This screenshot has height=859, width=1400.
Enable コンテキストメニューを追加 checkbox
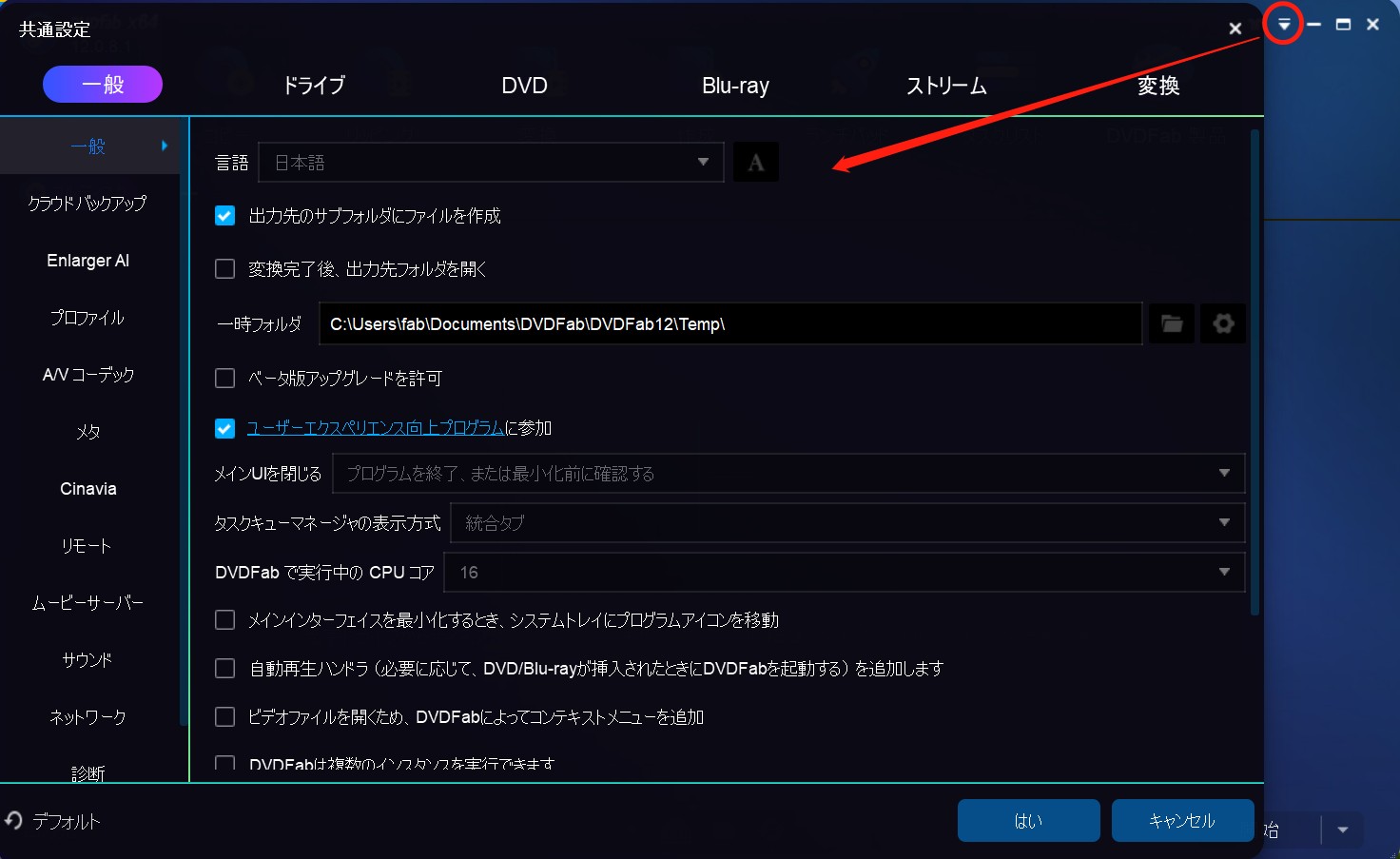(224, 717)
